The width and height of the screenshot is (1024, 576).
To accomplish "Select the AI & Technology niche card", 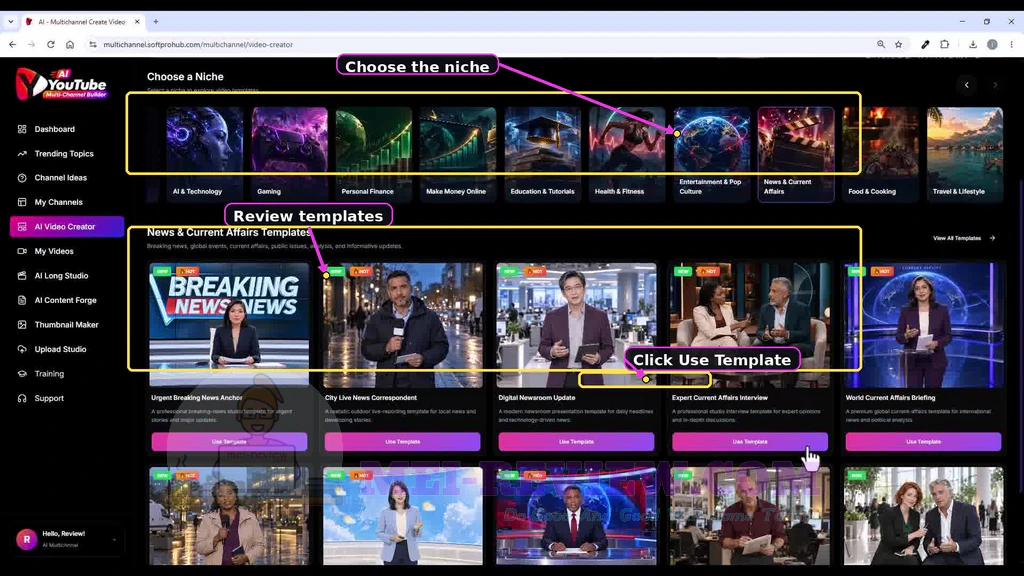I will coord(204,154).
